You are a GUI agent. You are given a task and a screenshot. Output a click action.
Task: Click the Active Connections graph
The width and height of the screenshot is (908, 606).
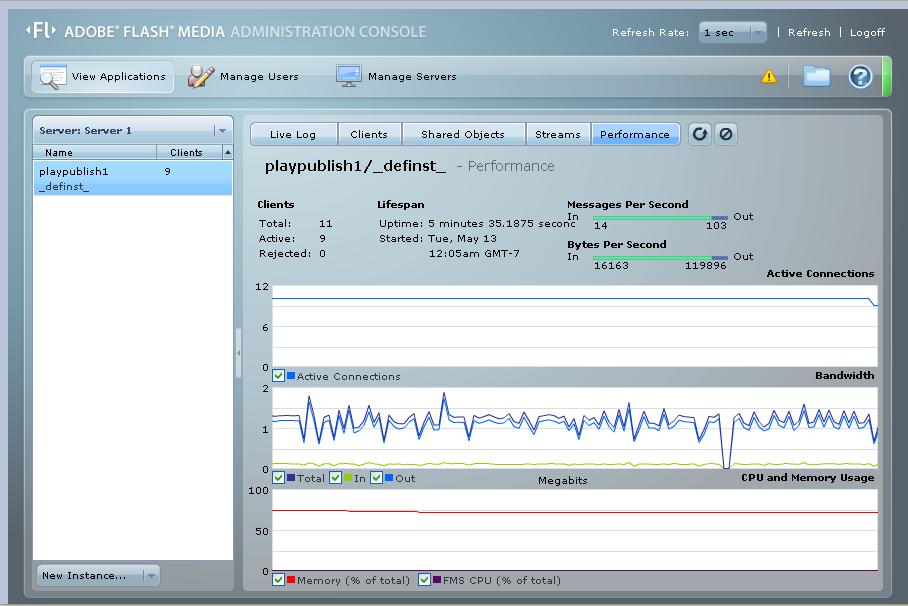click(574, 326)
